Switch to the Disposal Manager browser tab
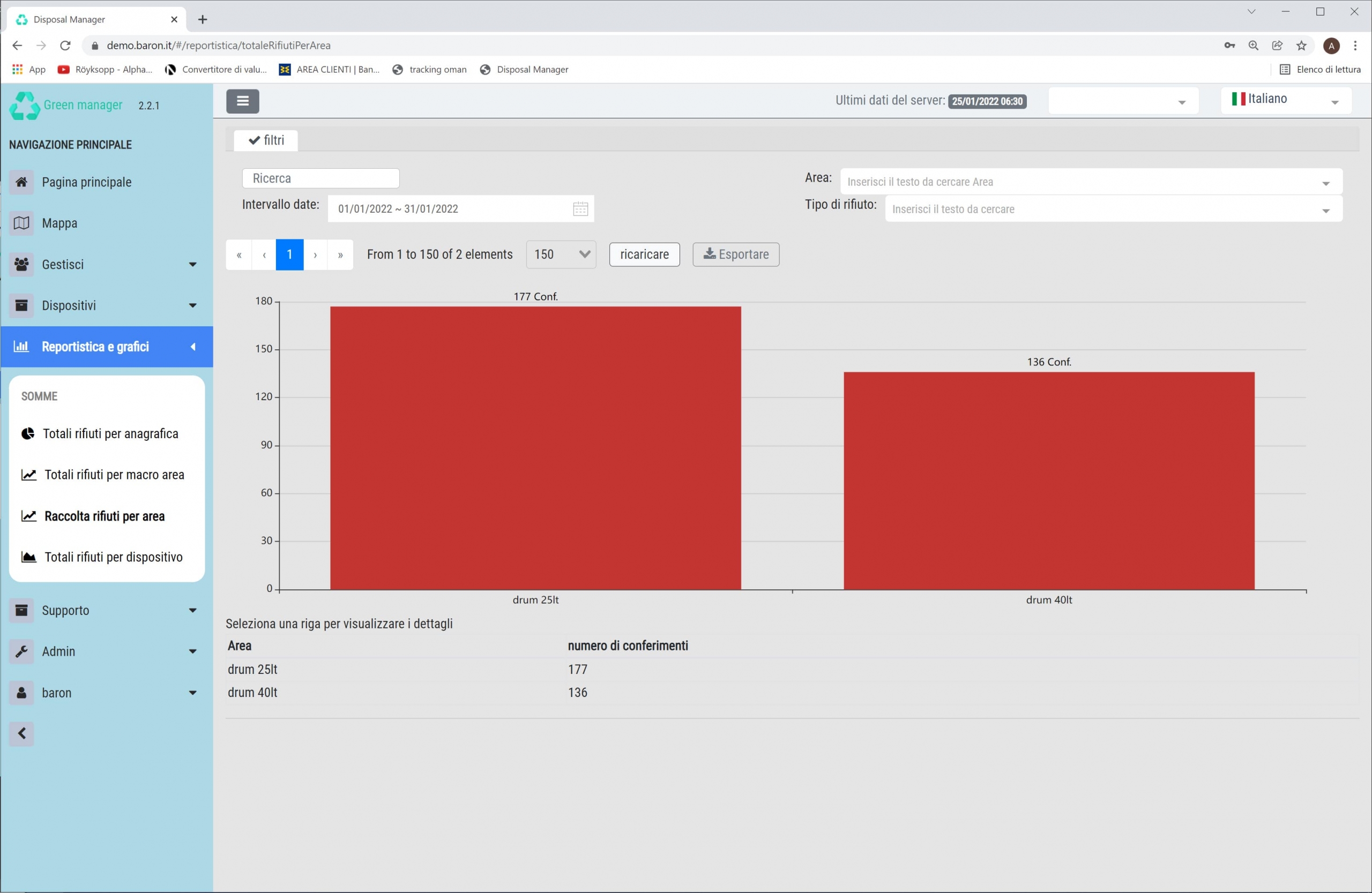 point(96,20)
